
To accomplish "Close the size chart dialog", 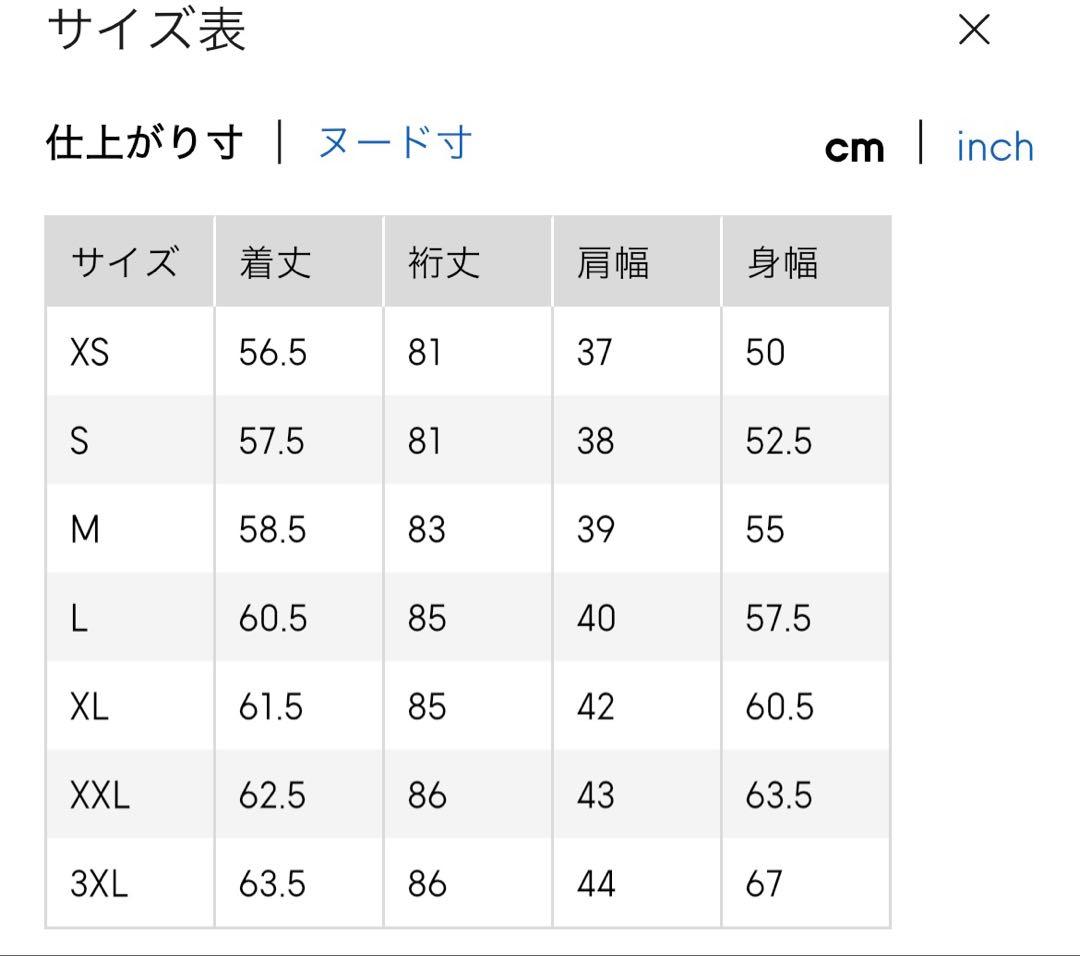I will pyautogui.click(x=973, y=31).
